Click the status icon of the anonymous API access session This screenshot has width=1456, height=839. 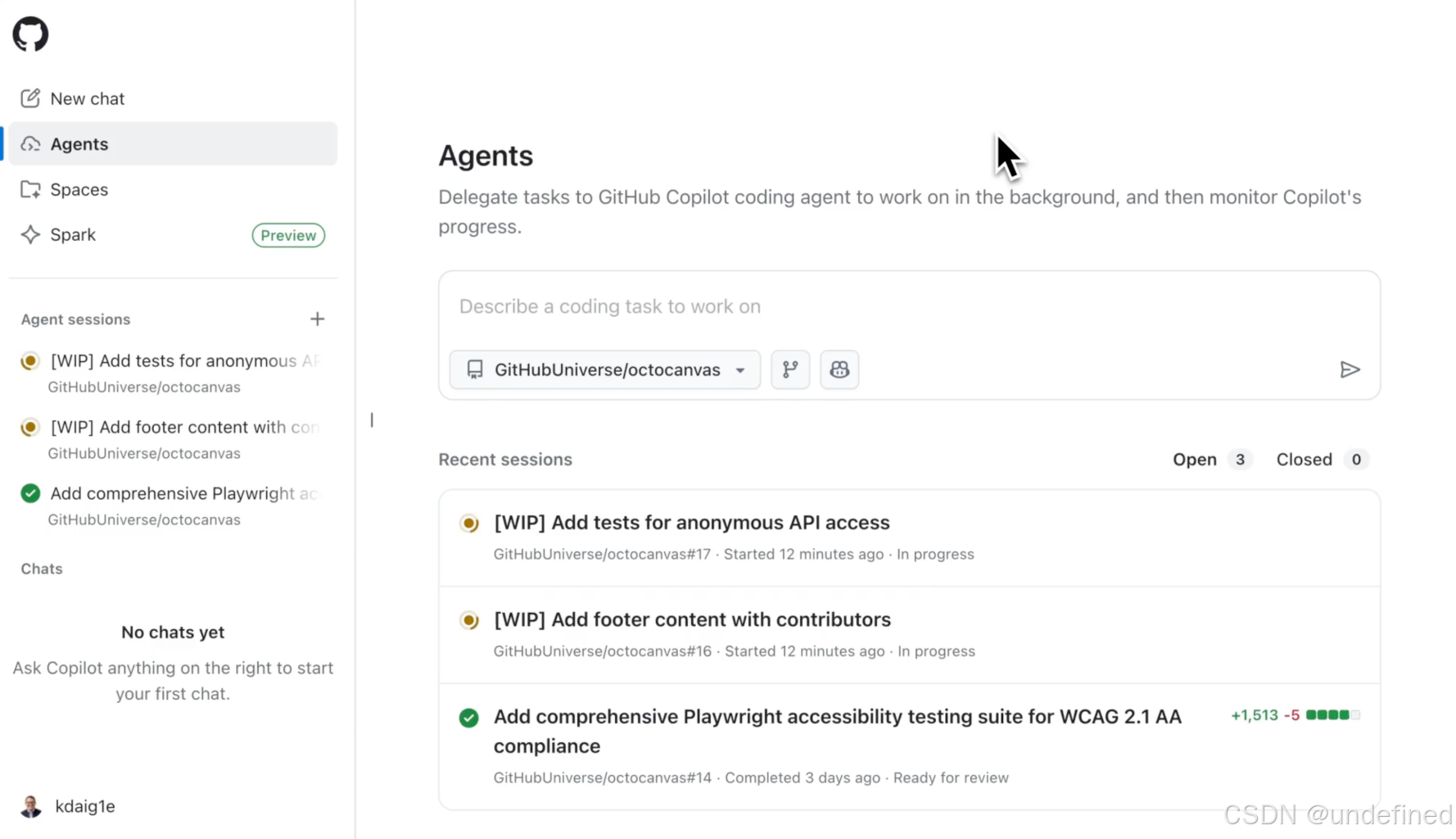coord(469,523)
